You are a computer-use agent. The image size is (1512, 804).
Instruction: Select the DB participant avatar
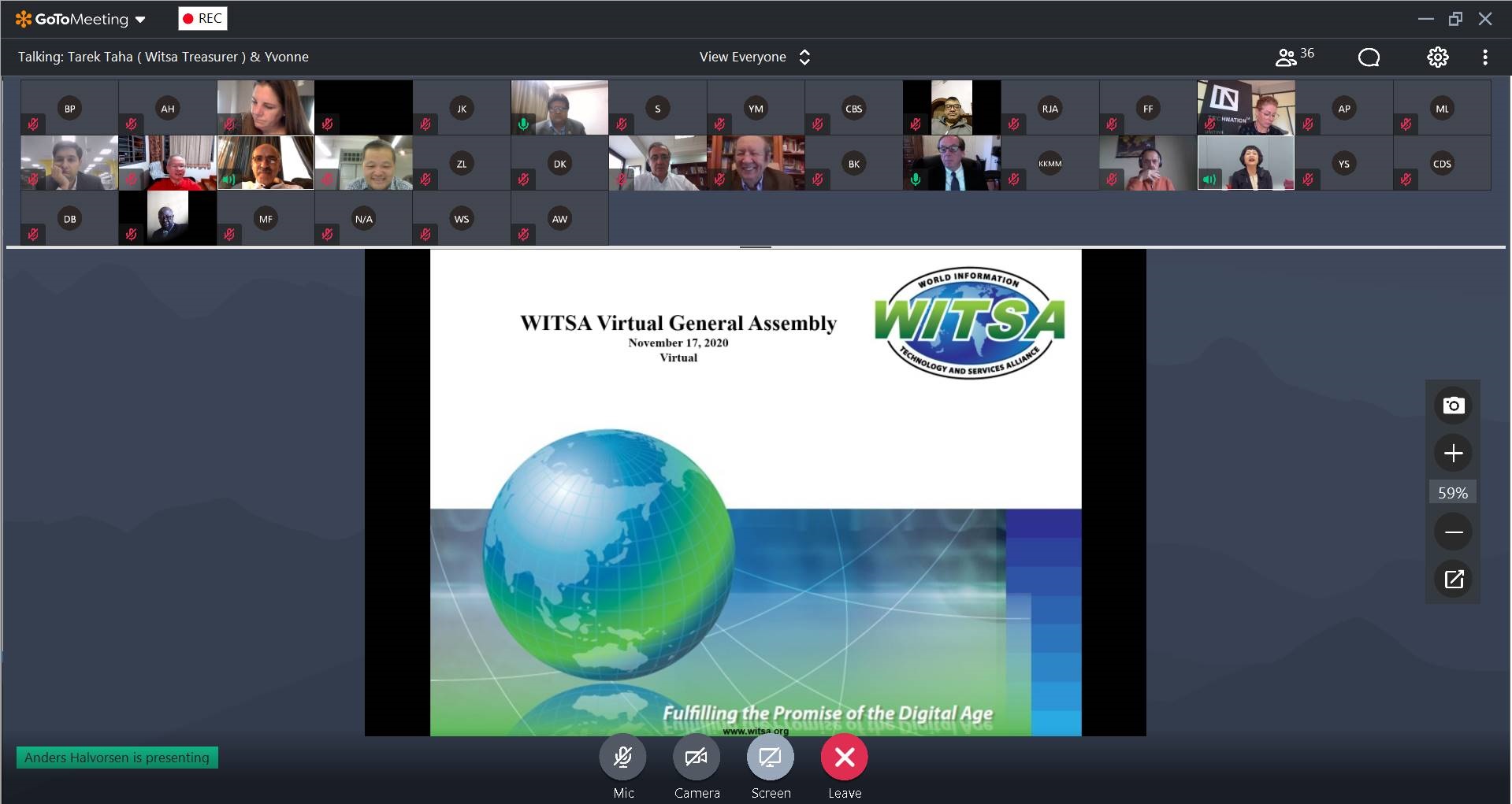[70, 219]
